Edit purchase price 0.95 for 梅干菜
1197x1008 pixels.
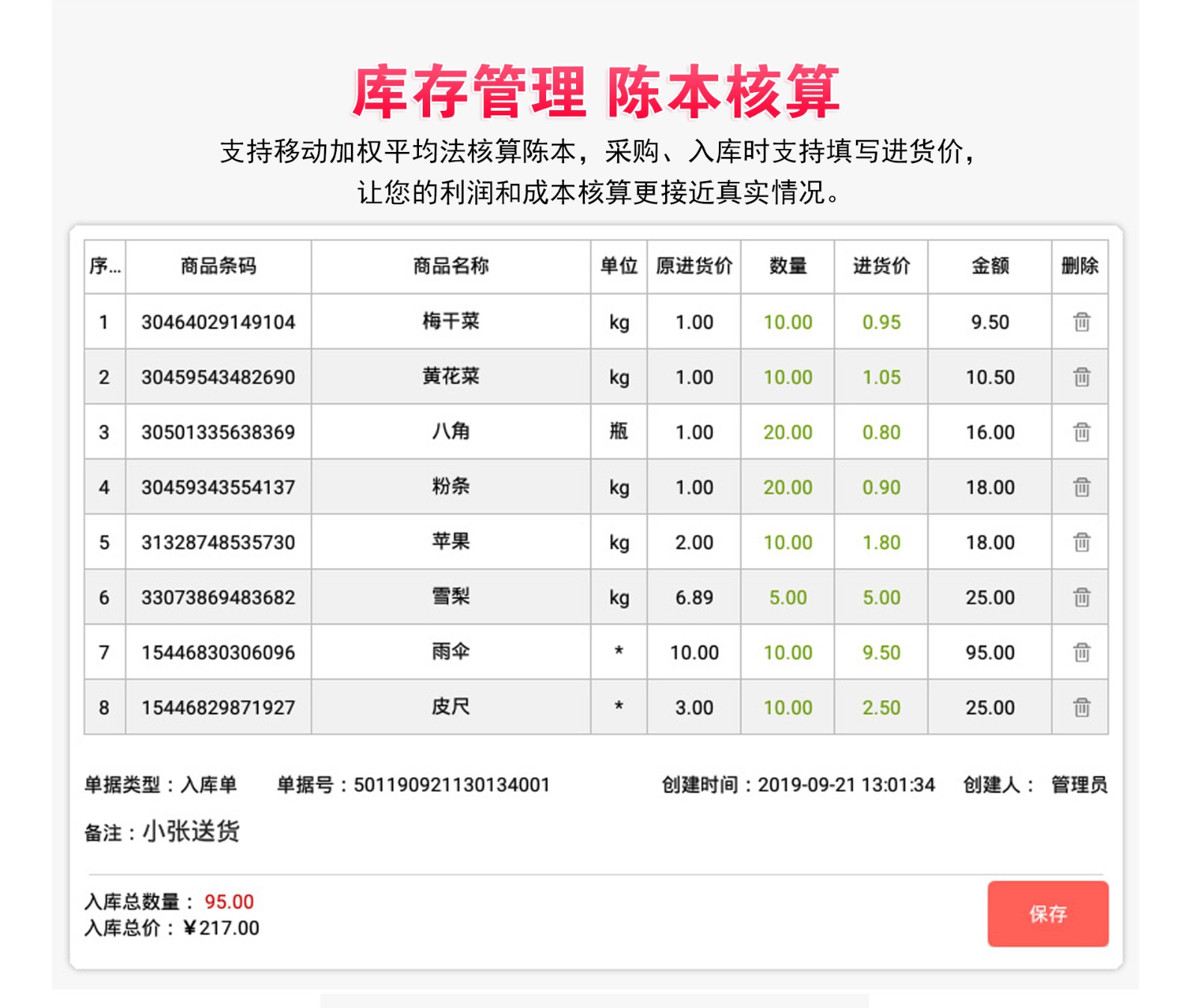[881, 323]
